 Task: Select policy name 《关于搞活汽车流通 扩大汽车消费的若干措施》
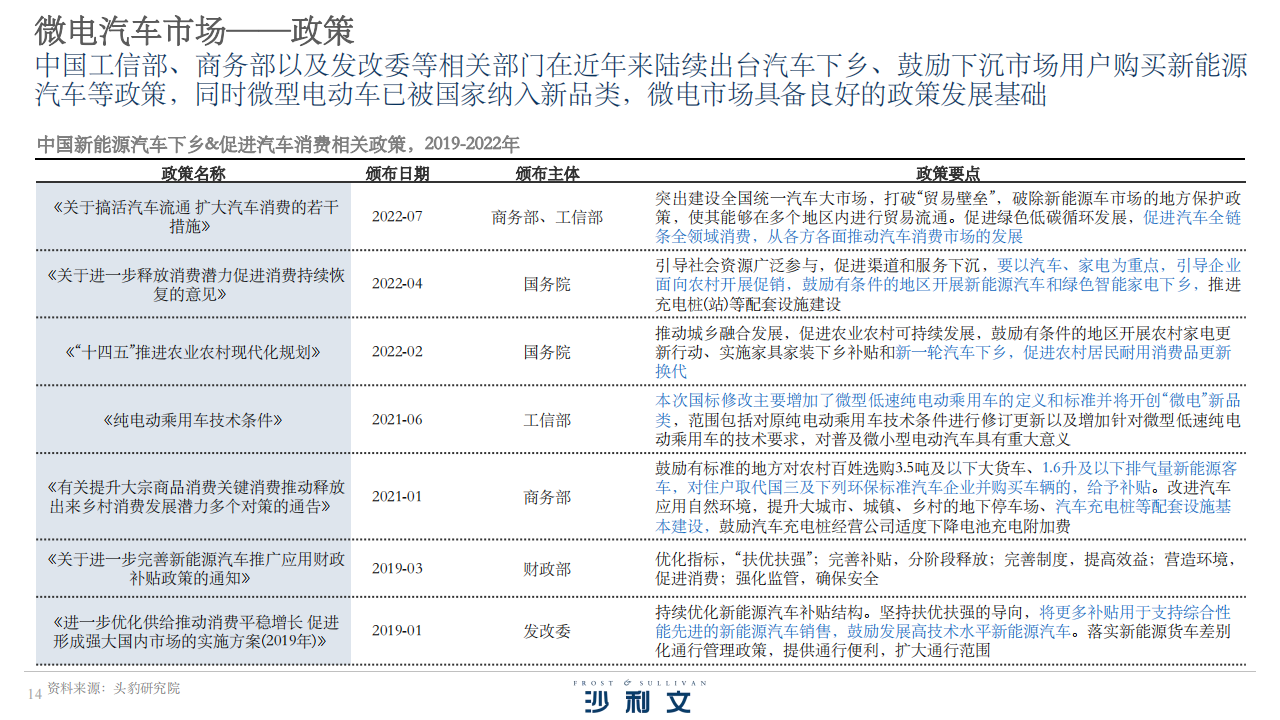[194, 217]
